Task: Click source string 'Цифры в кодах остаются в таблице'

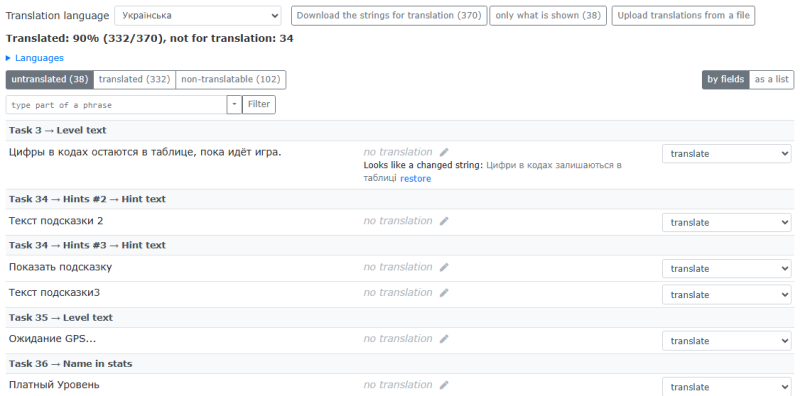Action: [145, 152]
